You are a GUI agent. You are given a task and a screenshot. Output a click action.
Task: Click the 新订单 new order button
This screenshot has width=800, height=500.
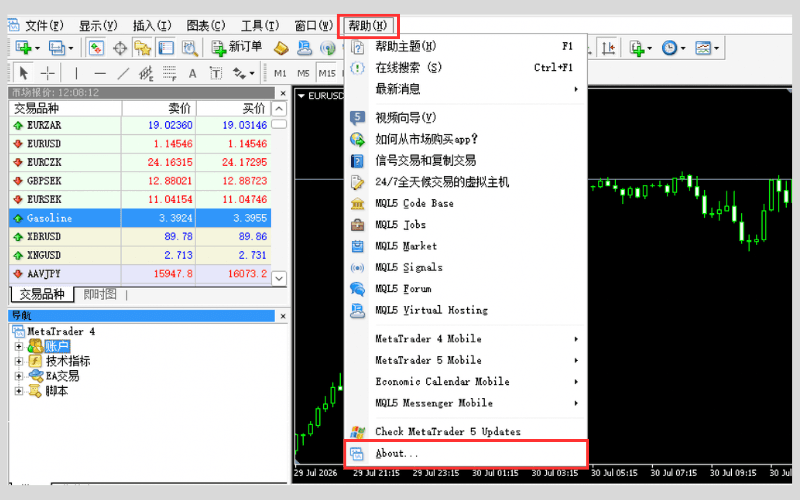point(237,47)
